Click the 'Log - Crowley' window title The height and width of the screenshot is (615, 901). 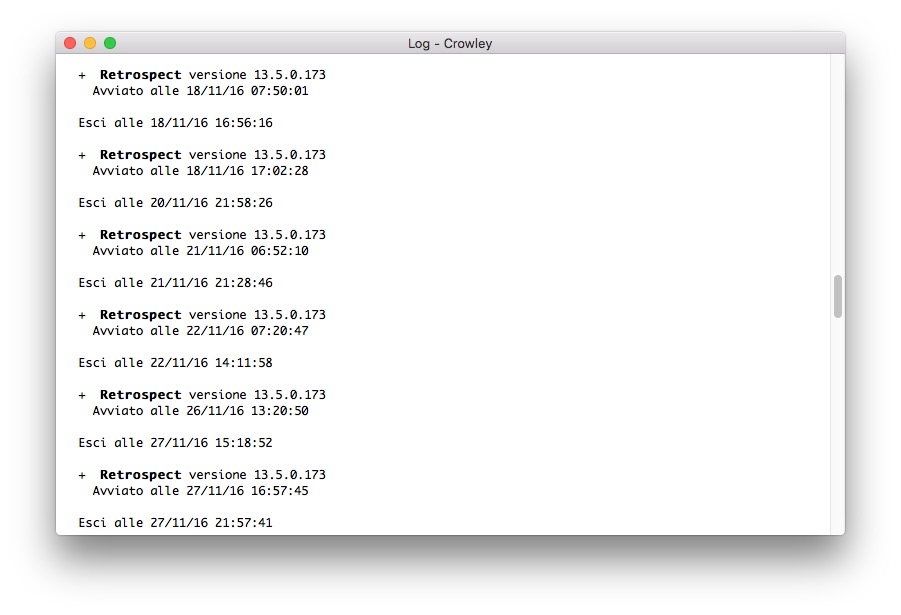pos(450,44)
